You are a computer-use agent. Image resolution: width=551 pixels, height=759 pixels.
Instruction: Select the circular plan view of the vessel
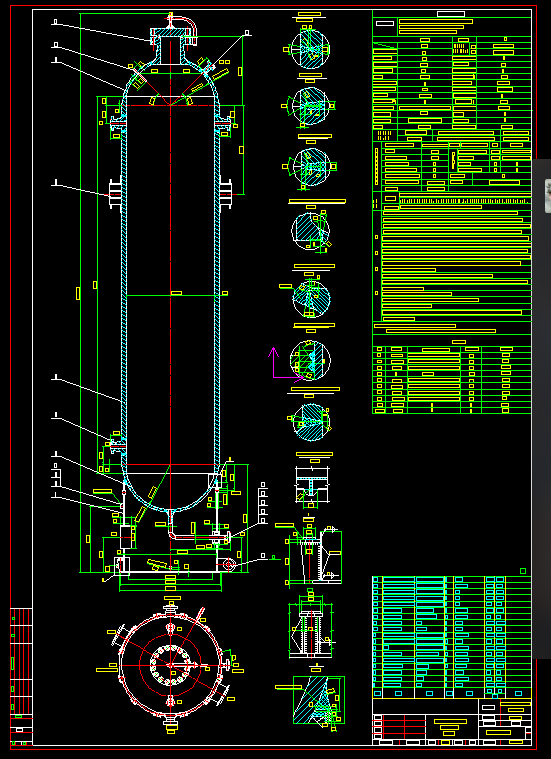coord(170,665)
